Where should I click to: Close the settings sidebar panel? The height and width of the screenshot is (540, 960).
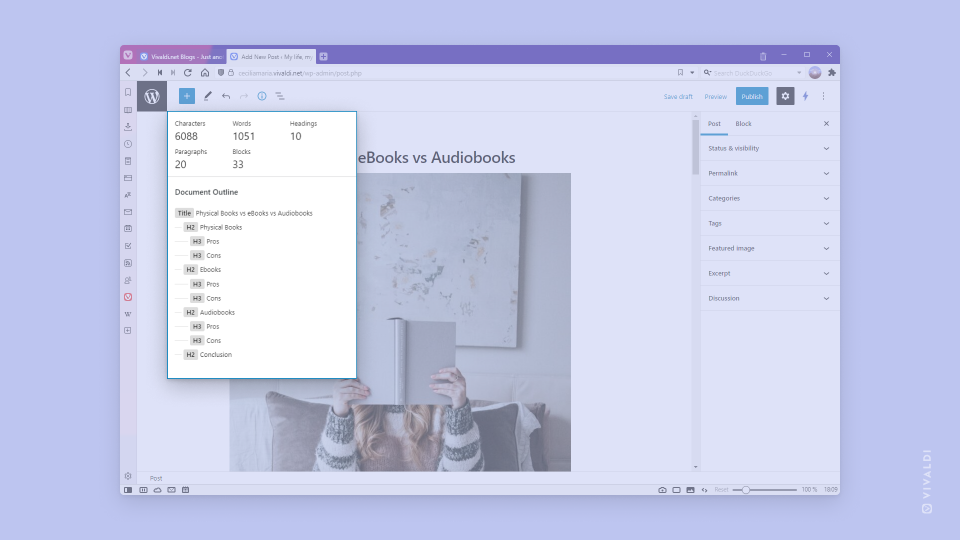point(826,124)
